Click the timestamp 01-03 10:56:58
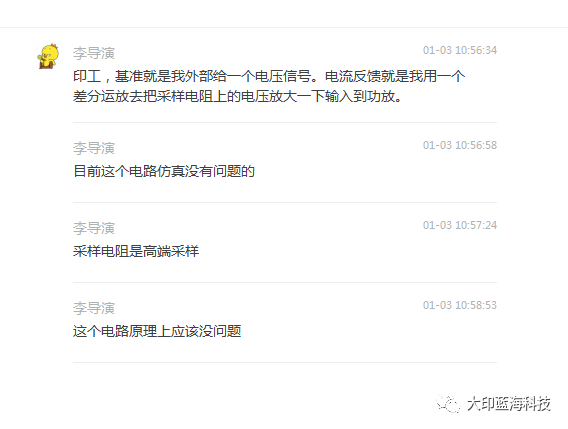Screen dimensions: 568x429 [x=460, y=145]
